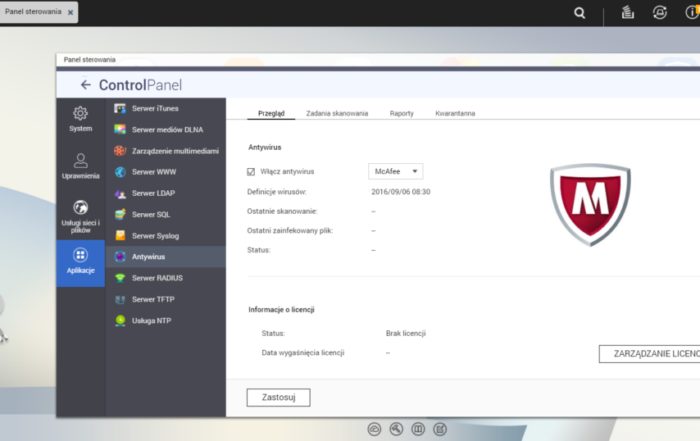
Task: Open the Uprawnienia category
Action: pos(80,166)
